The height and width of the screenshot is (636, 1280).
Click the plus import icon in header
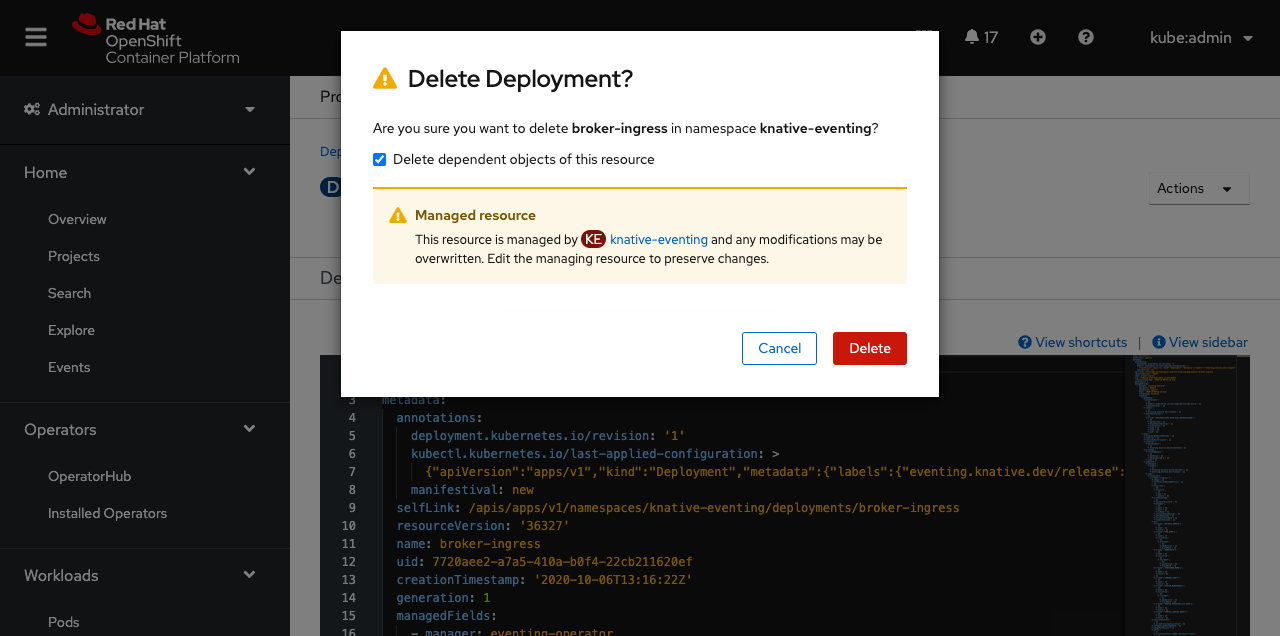1038,37
